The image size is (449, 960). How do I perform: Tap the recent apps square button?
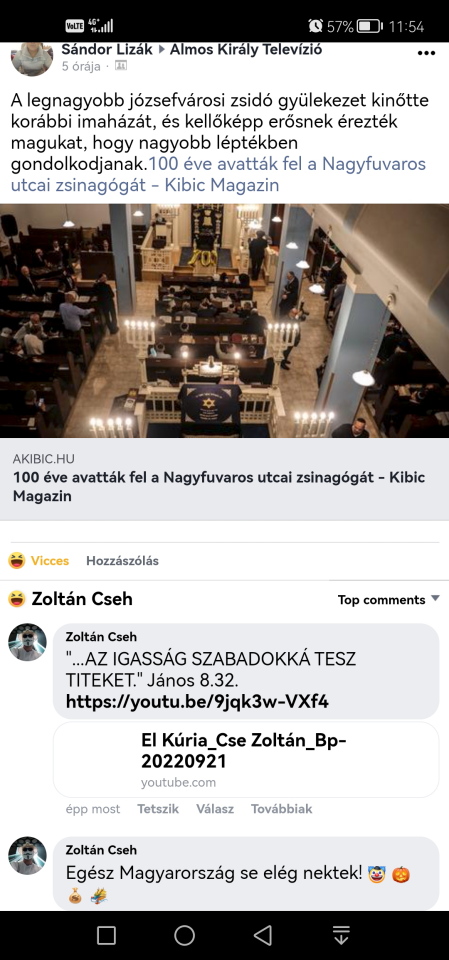pyautogui.click(x=107, y=935)
